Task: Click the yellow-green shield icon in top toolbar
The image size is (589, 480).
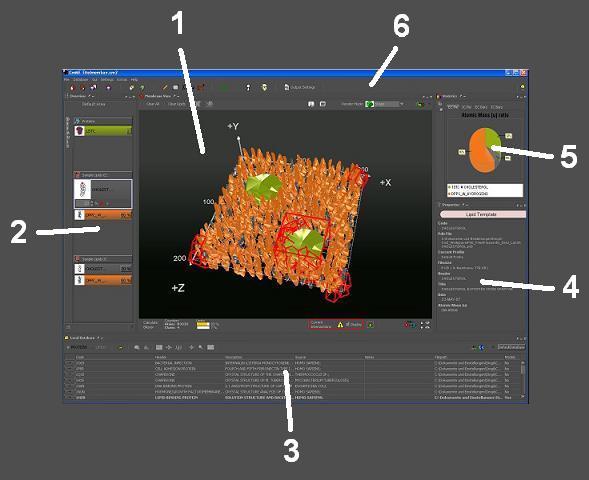Action: click(x=264, y=88)
